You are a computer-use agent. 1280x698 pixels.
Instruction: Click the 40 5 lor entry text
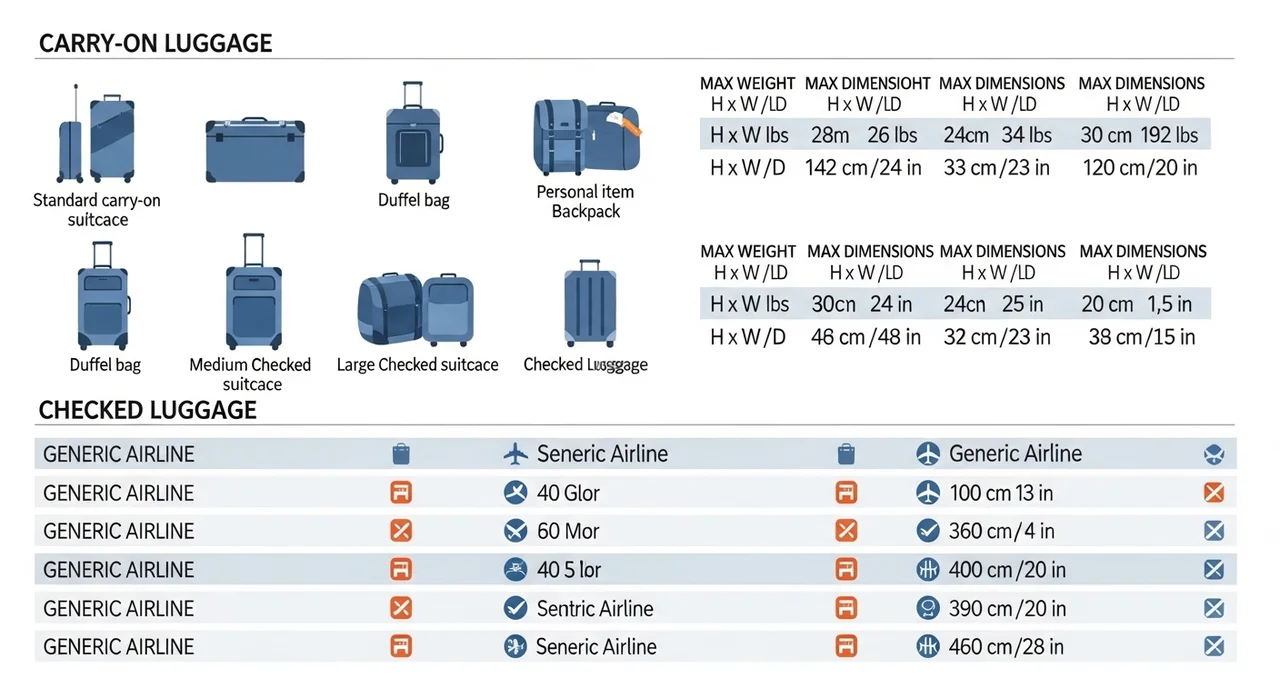(x=569, y=570)
